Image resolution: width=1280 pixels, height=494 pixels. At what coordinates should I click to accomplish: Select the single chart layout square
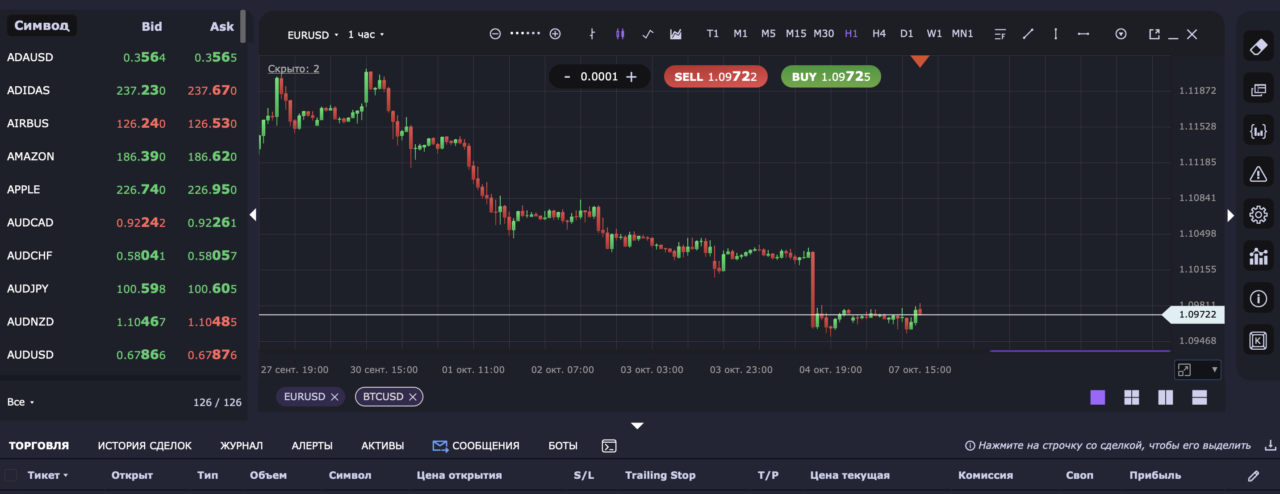1098,397
